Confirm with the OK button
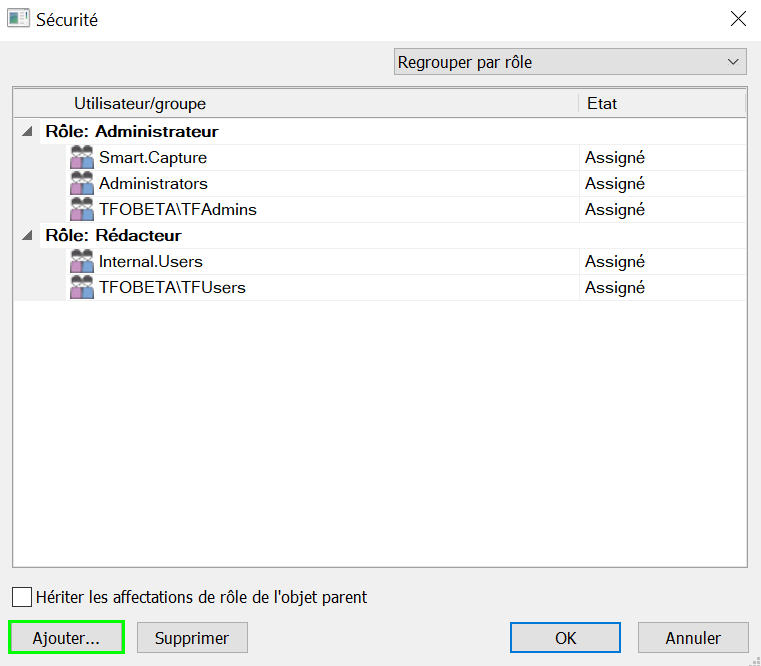This screenshot has width=761, height=666. tap(565, 637)
